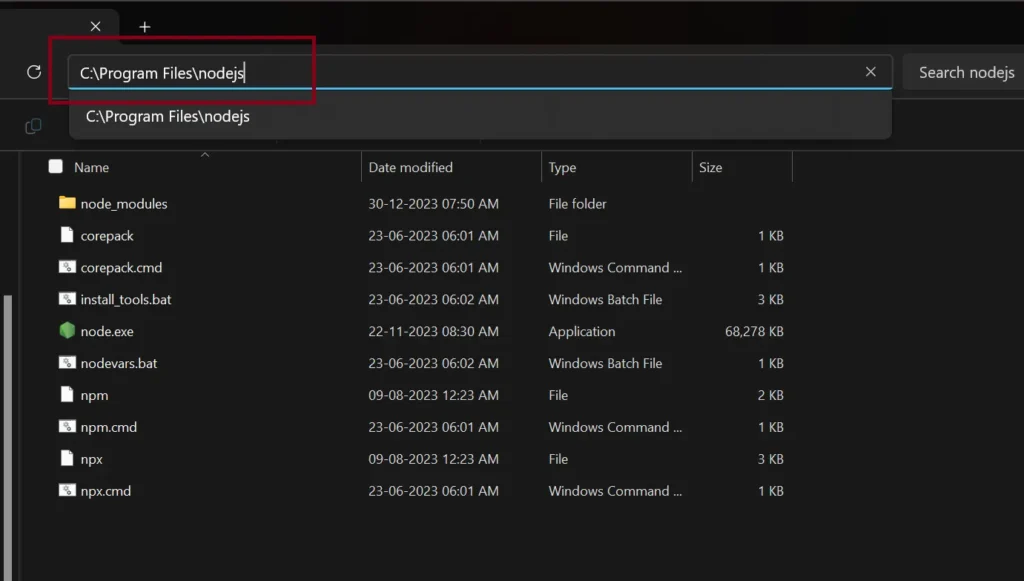Viewport: 1024px width, 581px height.
Task: Click node.exe date 22-11-2023 08:30 AM
Action: (x=434, y=332)
